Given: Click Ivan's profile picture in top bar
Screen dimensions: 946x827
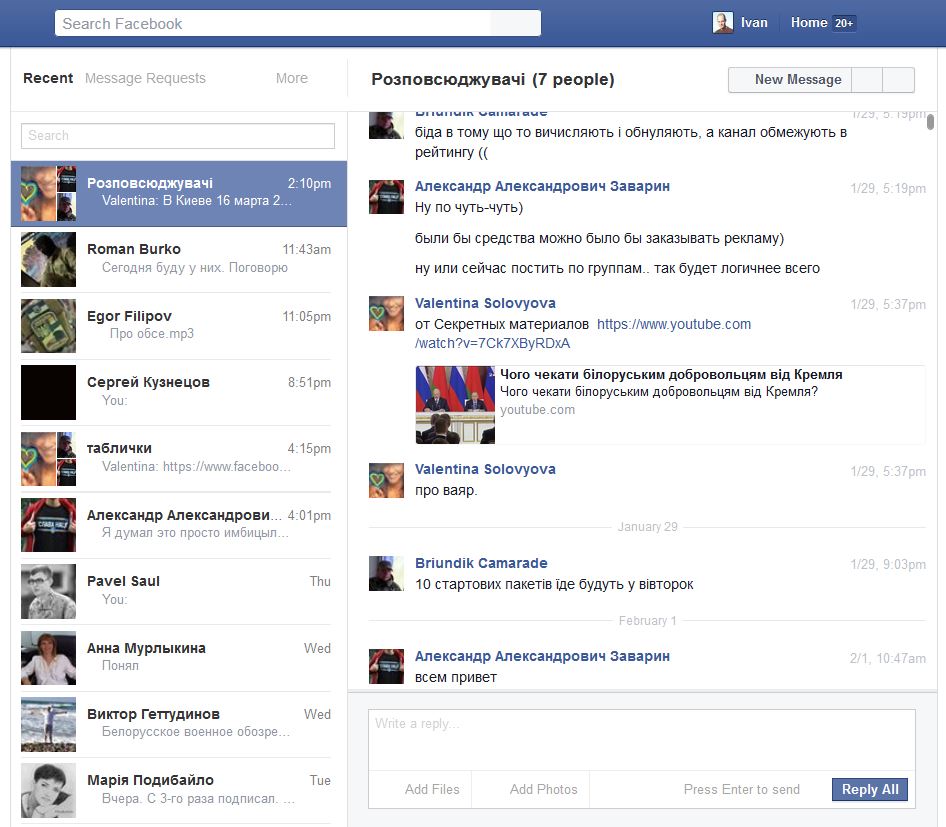Looking at the screenshot, I should pos(722,23).
